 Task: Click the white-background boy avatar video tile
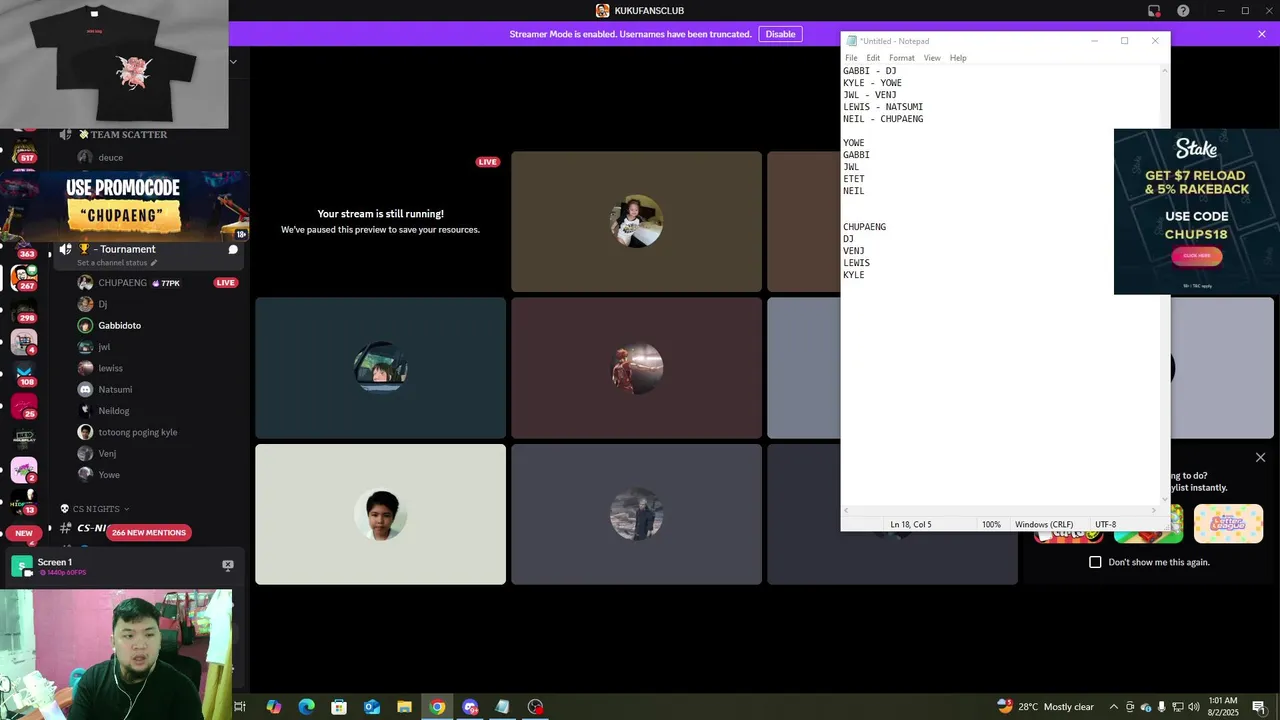(x=380, y=514)
